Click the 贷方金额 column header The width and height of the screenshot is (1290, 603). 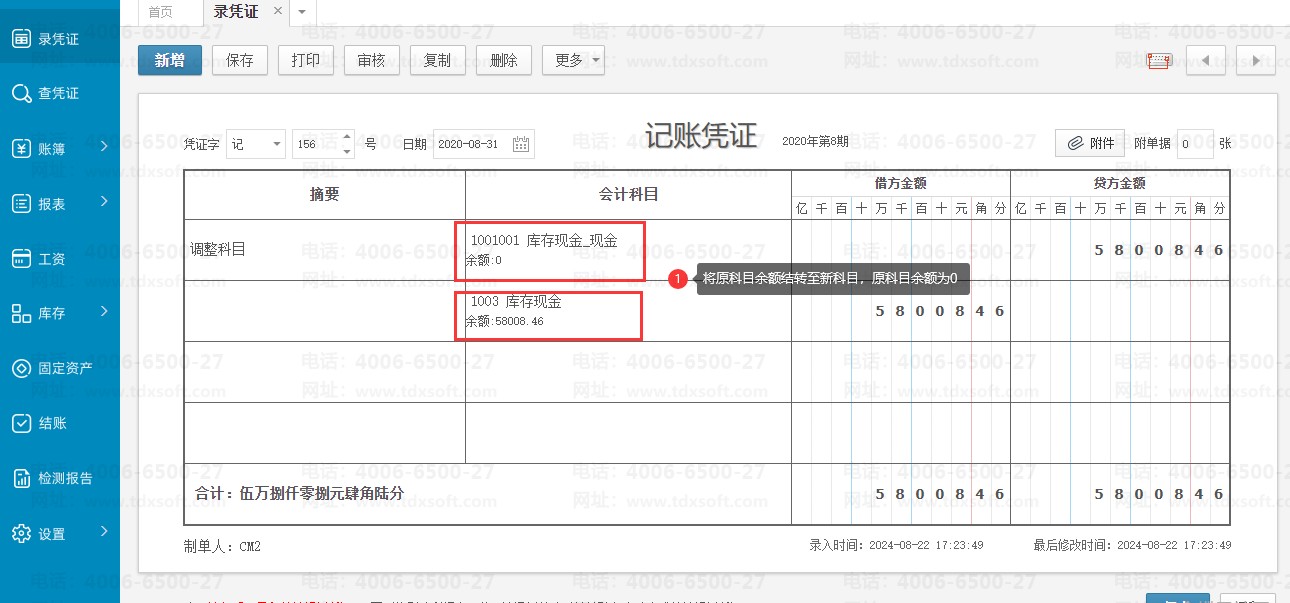click(1120, 183)
